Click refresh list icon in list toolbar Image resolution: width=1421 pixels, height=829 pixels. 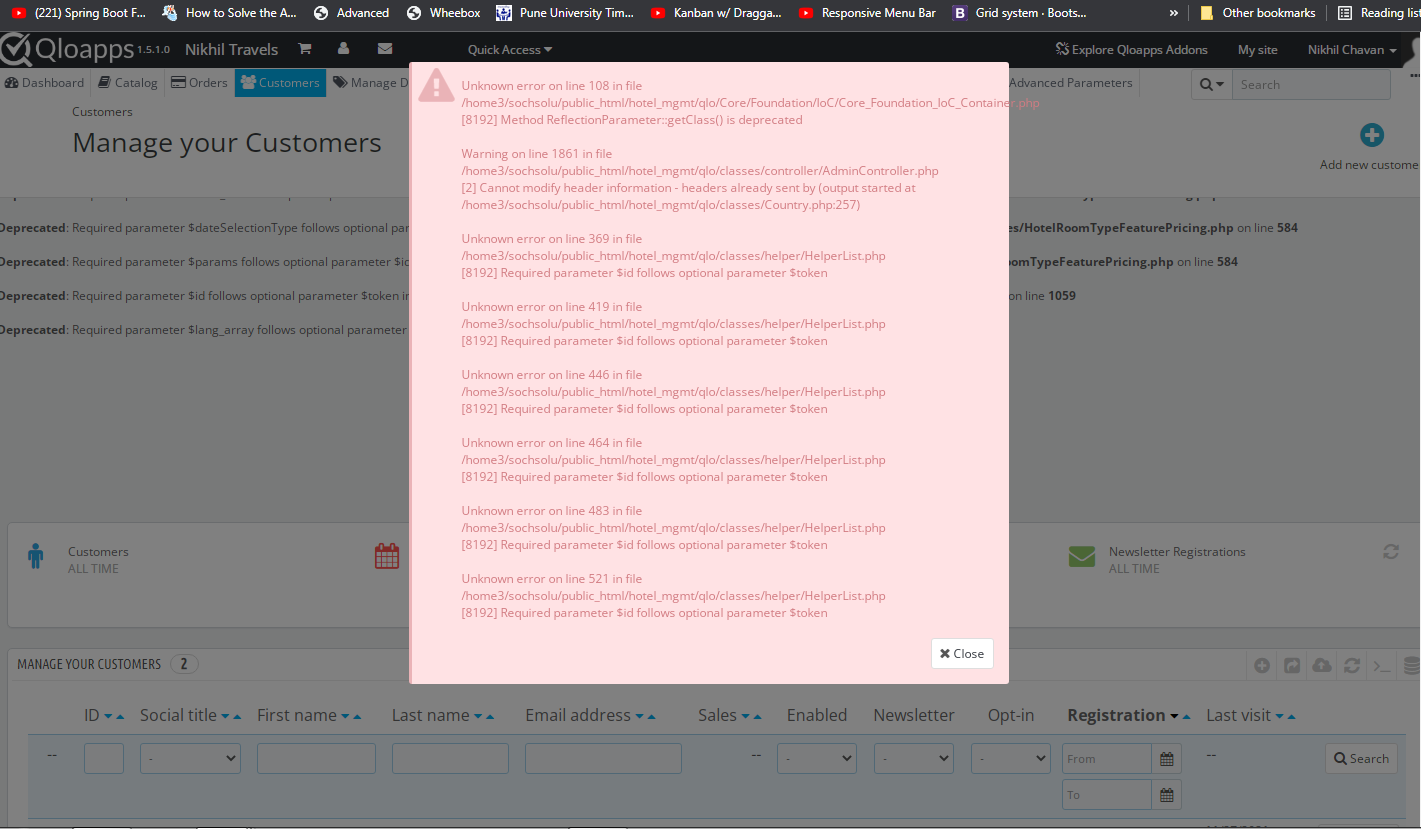[x=1352, y=665]
